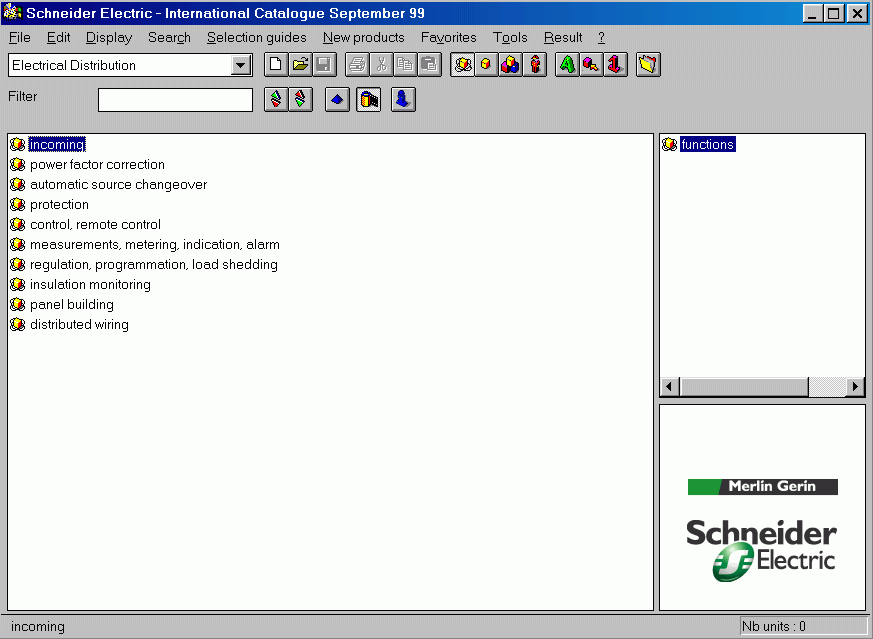This screenshot has height=639, width=873.
Task: Click into the Filter text field
Action: 175,100
